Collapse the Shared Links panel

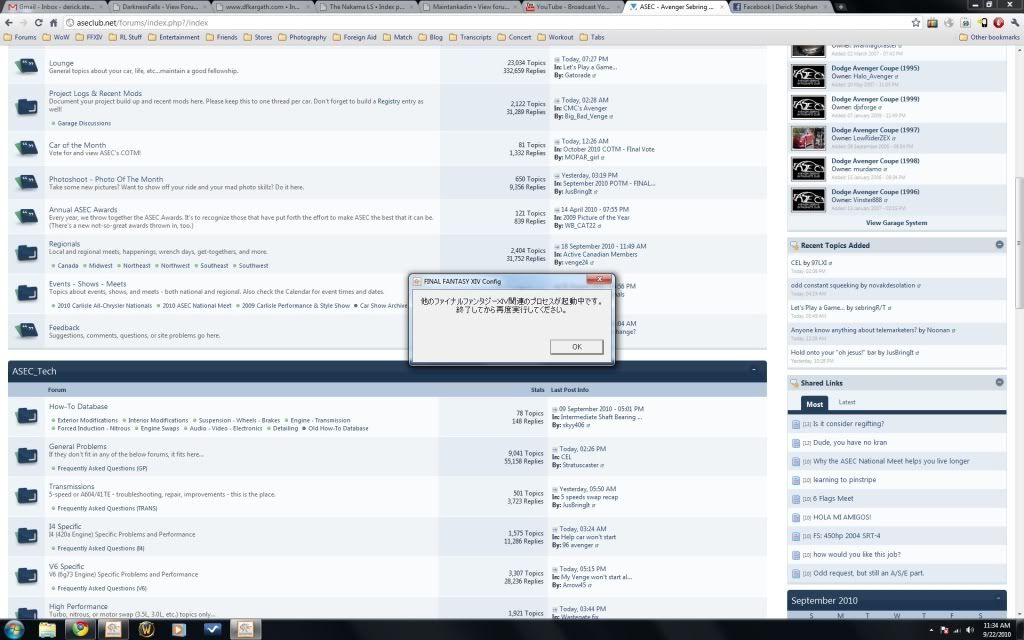coord(999,382)
